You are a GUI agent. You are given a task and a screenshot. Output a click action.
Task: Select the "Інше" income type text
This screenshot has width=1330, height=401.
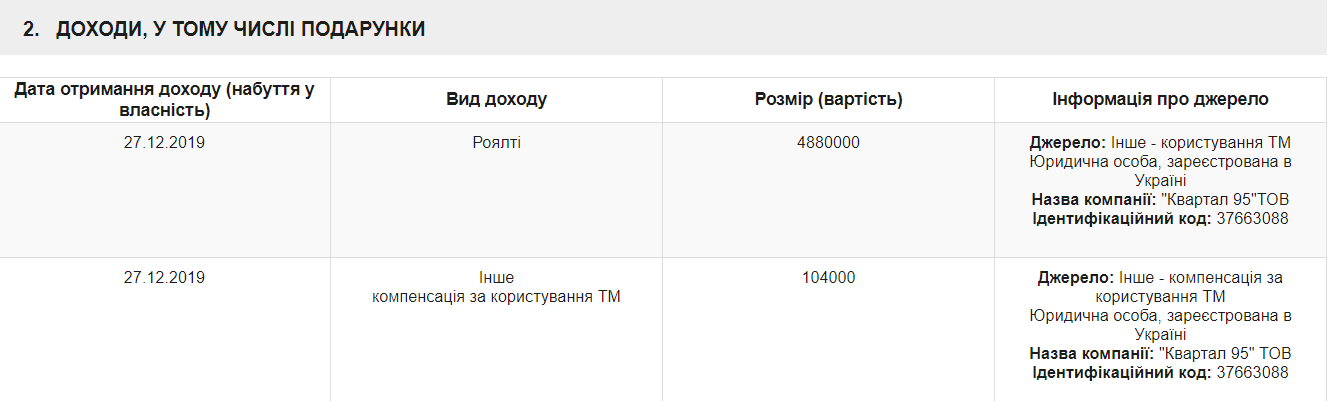click(496, 278)
